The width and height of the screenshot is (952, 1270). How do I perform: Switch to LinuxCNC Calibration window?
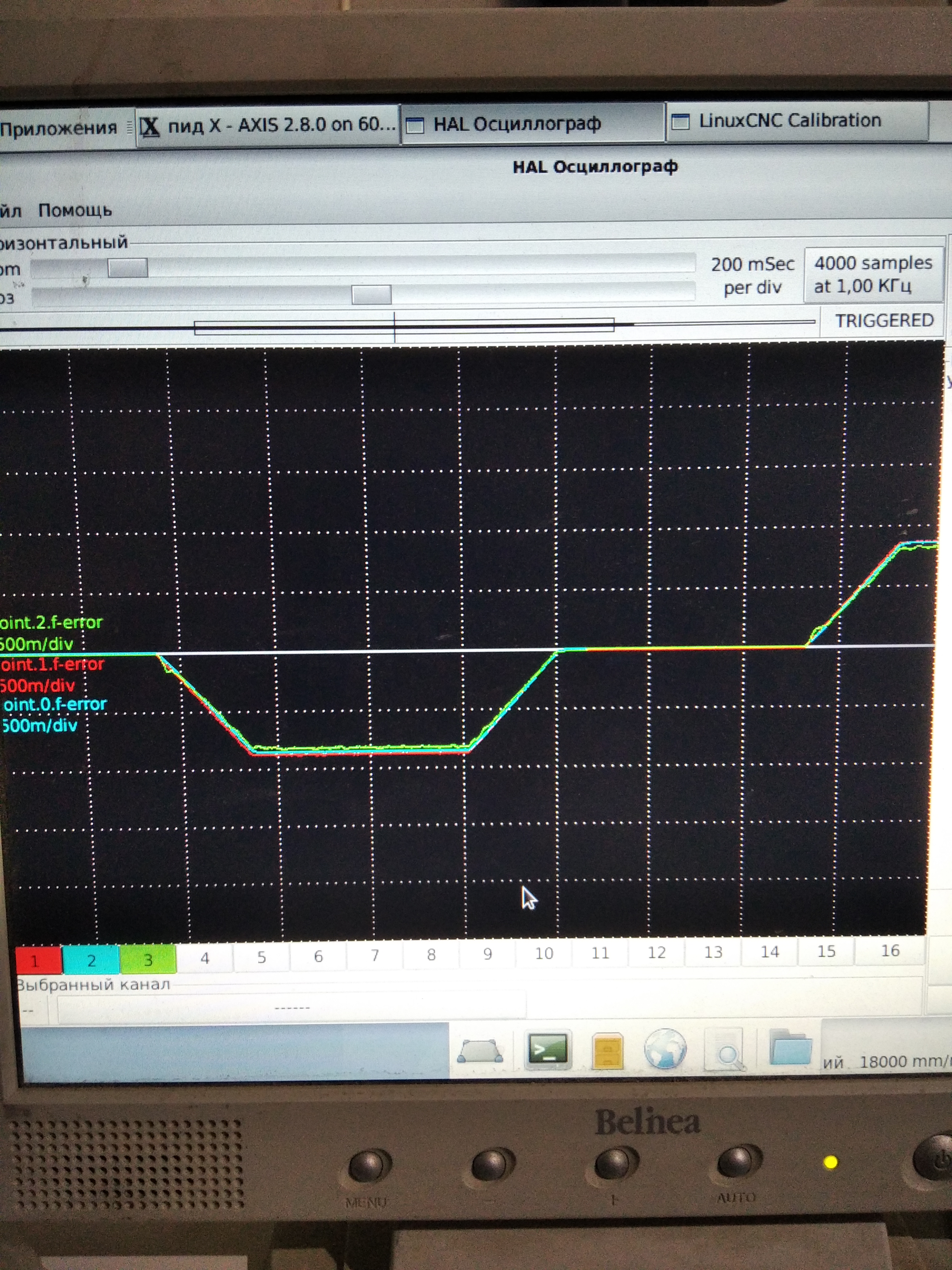tap(790, 121)
